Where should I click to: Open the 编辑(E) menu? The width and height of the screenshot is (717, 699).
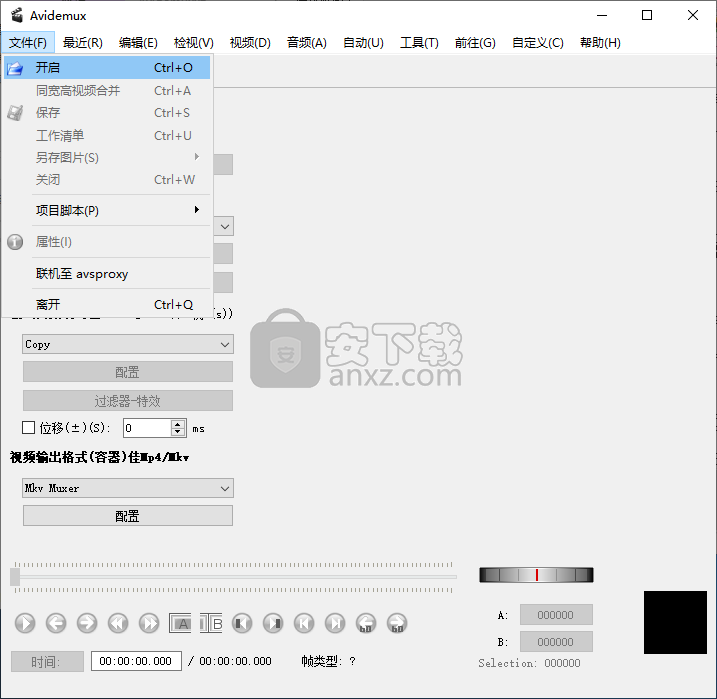click(138, 43)
